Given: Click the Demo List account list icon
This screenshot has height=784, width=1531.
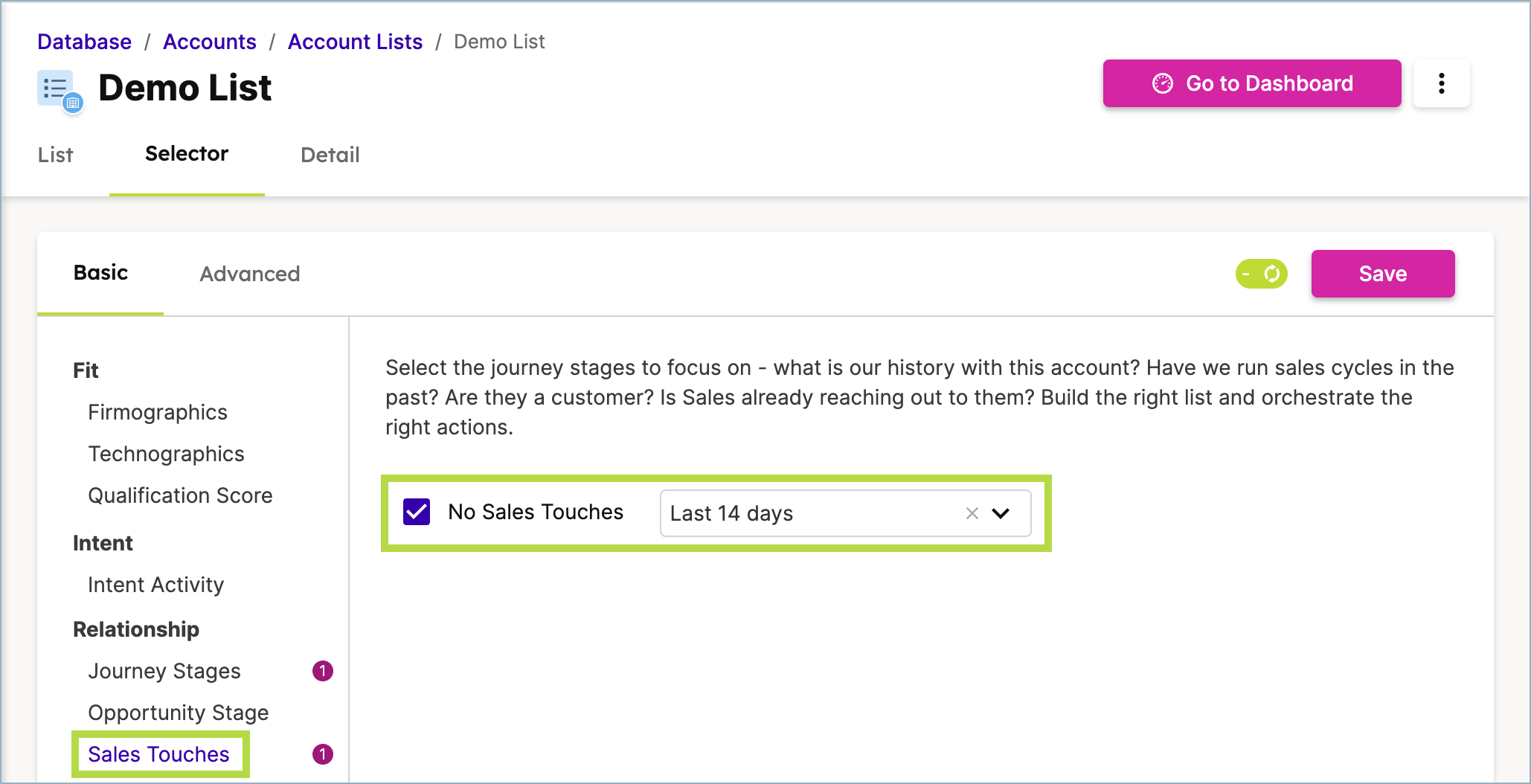Looking at the screenshot, I should pyautogui.click(x=60, y=91).
